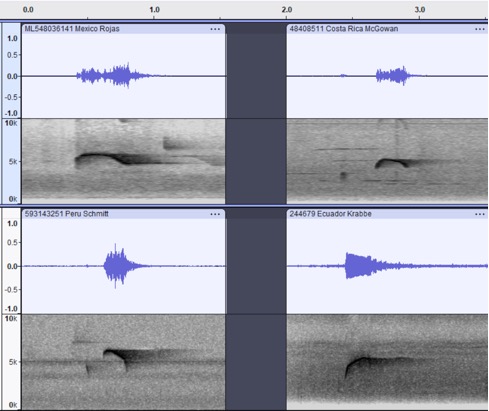489x411 pixels.
Task: Click timeline ruler at 2.0 seconds
Action: (x=287, y=10)
